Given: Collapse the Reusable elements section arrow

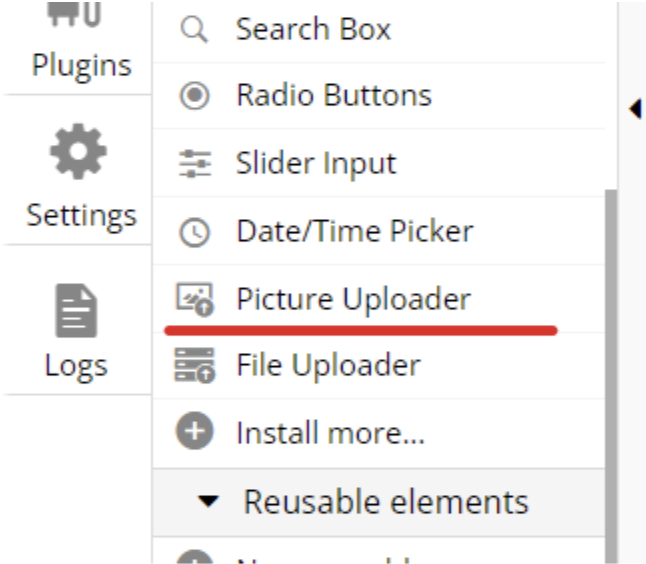Looking at the screenshot, I should click(208, 502).
